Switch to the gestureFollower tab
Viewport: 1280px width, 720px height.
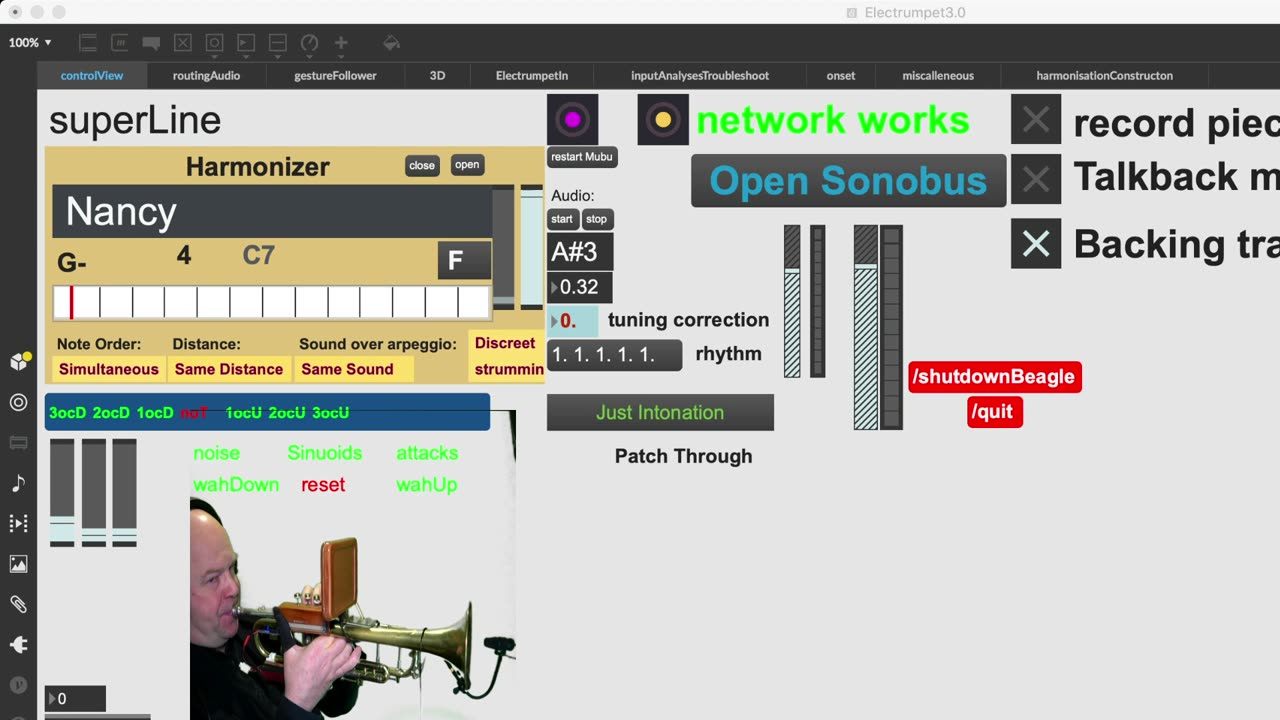(335, 75)
